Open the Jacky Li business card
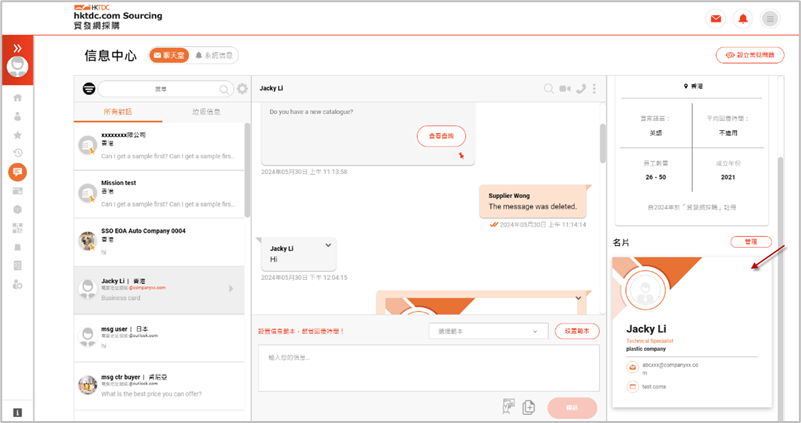The image size is (801, 423). pos(692,332)
